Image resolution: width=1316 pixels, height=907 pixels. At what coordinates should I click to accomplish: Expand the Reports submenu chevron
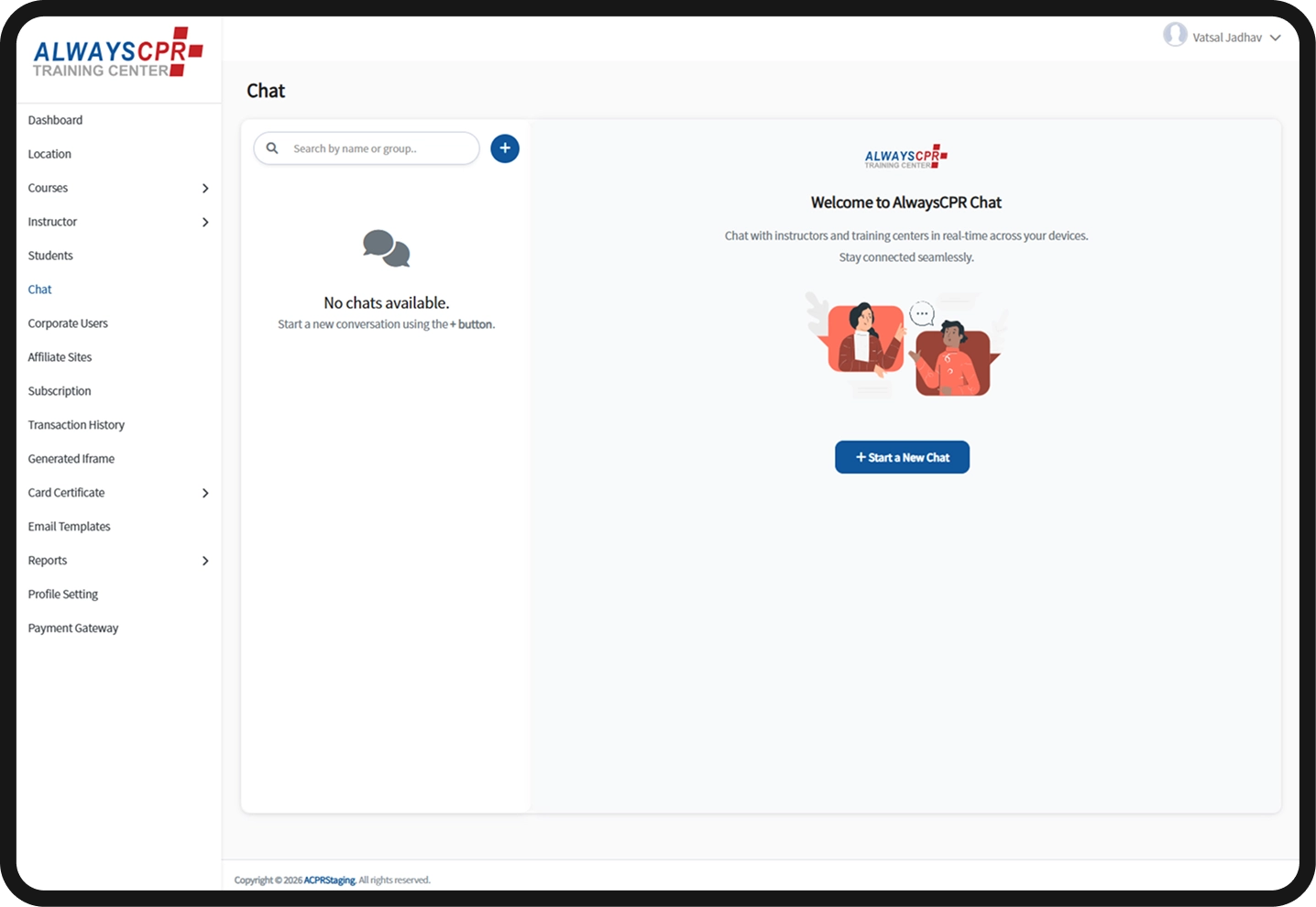[205, 561]
